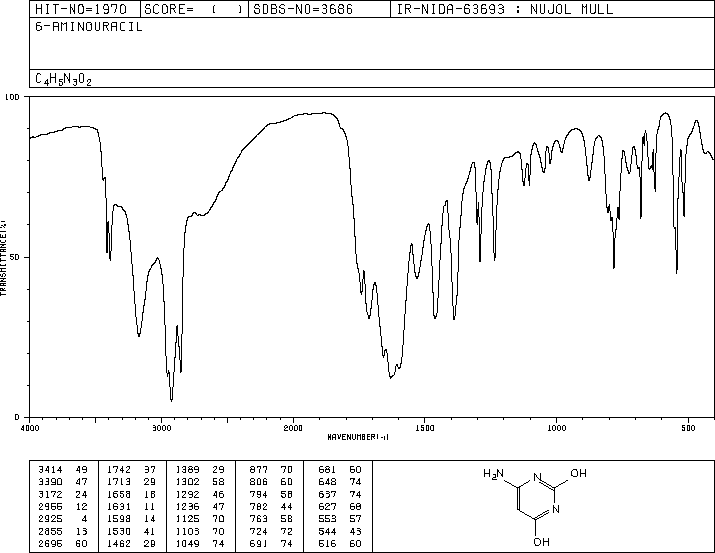715x553 pixels.
Task: Click the compound name 6-AMINOURACIL
Action: click(88, 27)
